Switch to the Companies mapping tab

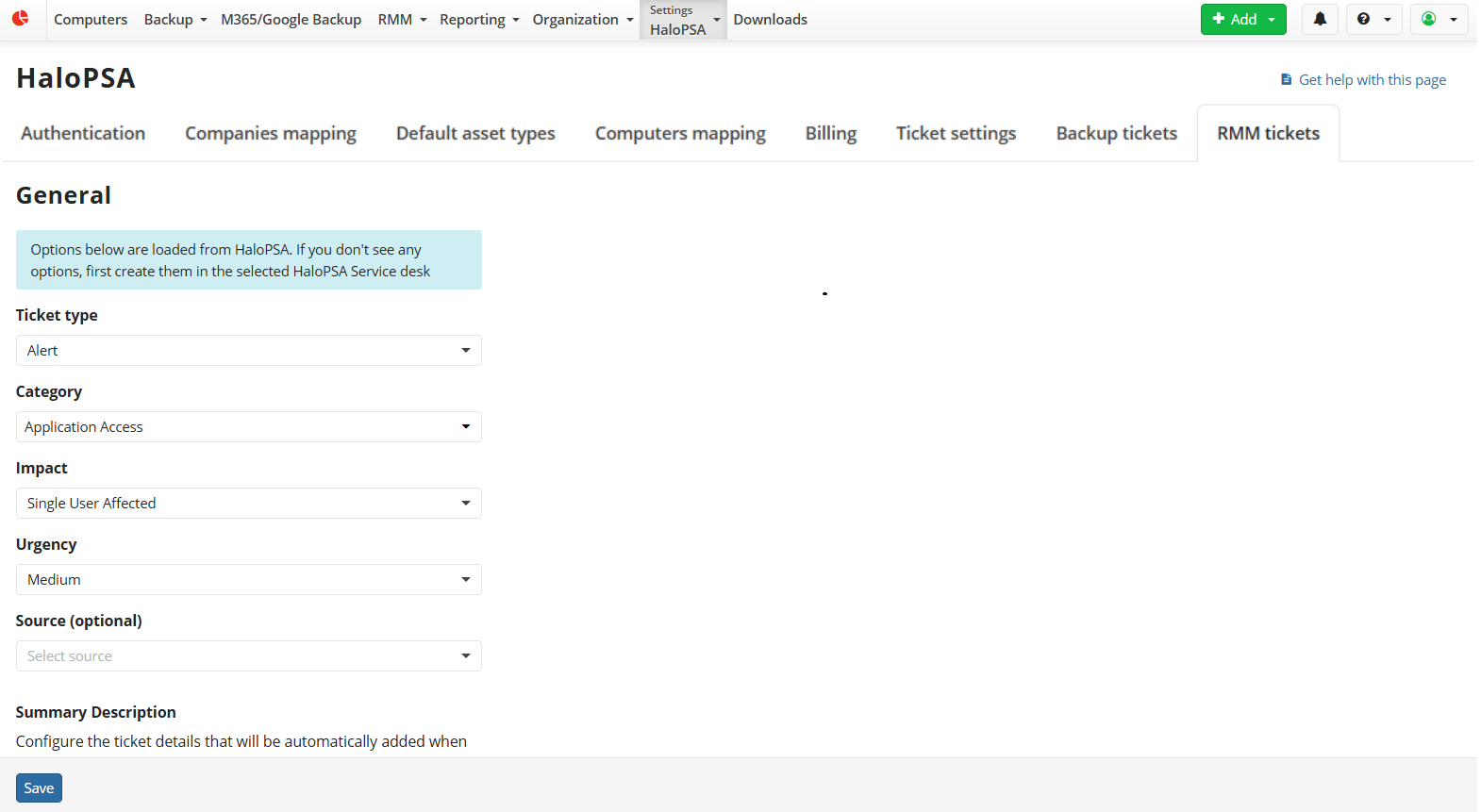click(271, 134)
